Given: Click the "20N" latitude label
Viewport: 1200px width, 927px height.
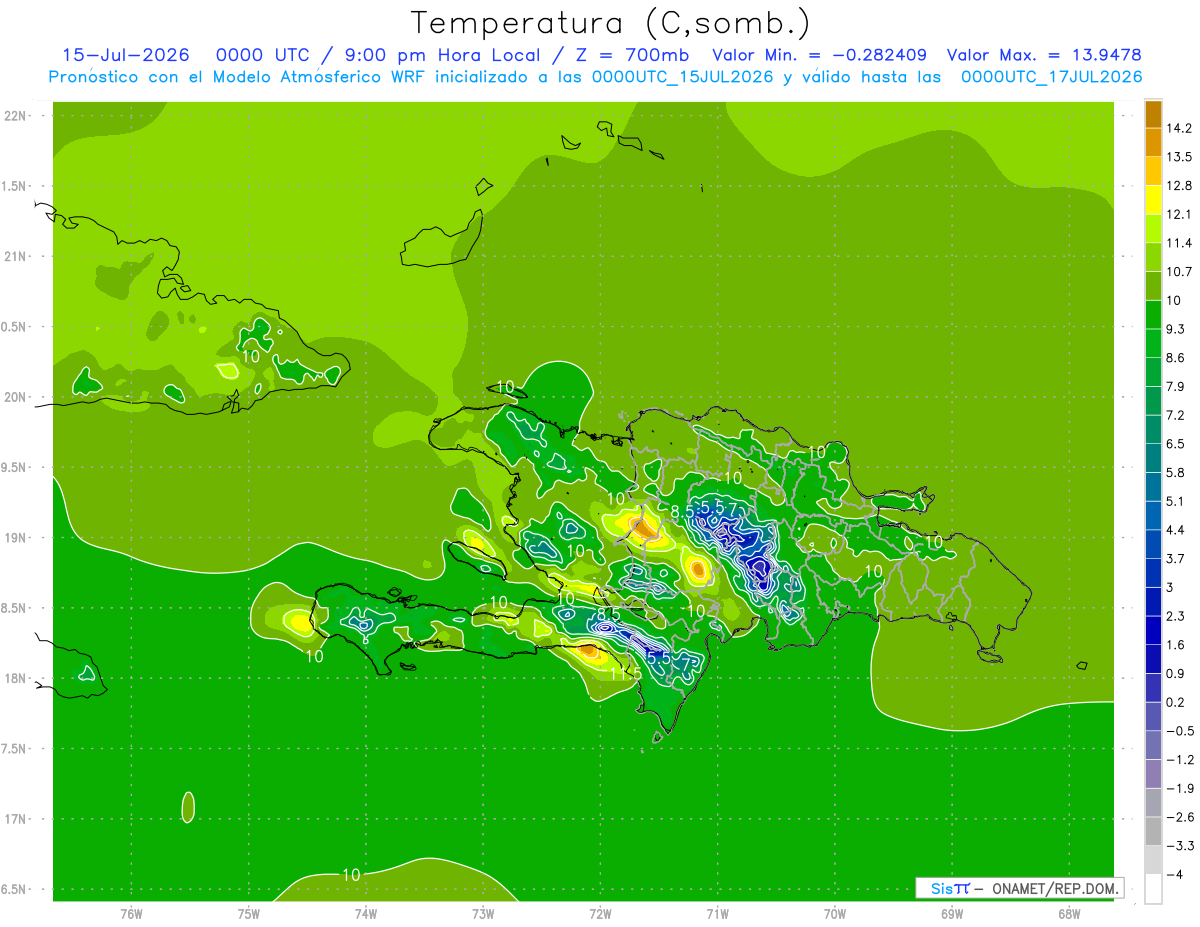Looking at the screenshot, I should 16,398.
